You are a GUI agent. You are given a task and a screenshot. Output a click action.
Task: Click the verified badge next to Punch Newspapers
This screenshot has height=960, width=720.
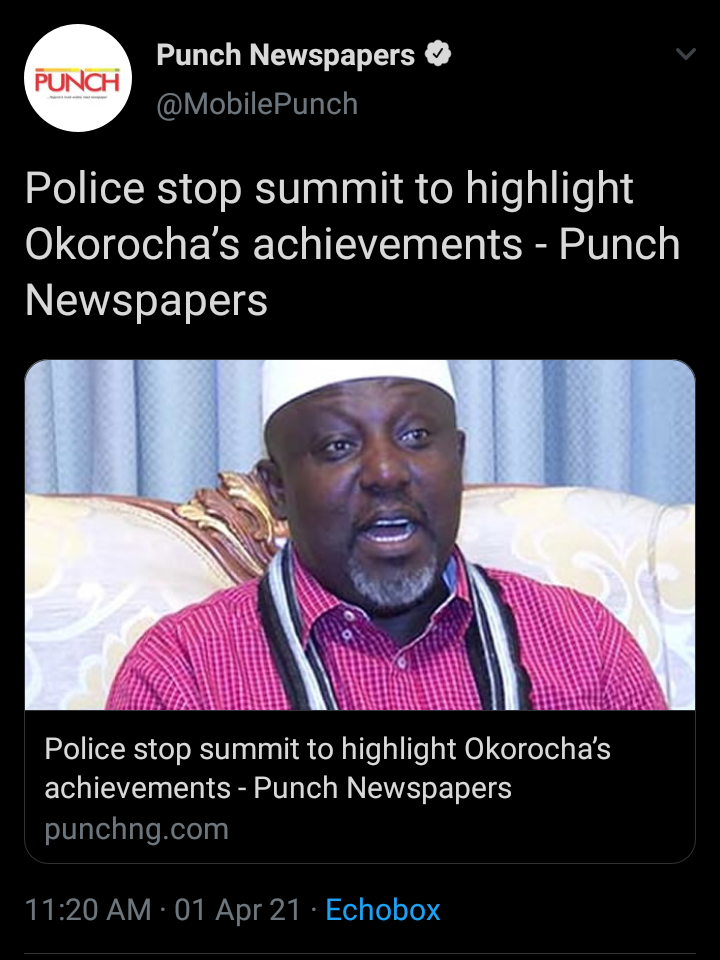click(438, 54)
